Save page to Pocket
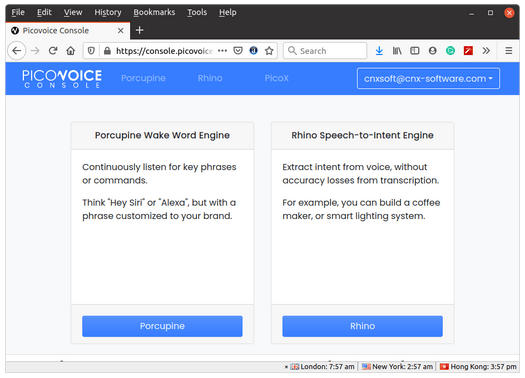 pyautogui.click(x=238, y=51)
